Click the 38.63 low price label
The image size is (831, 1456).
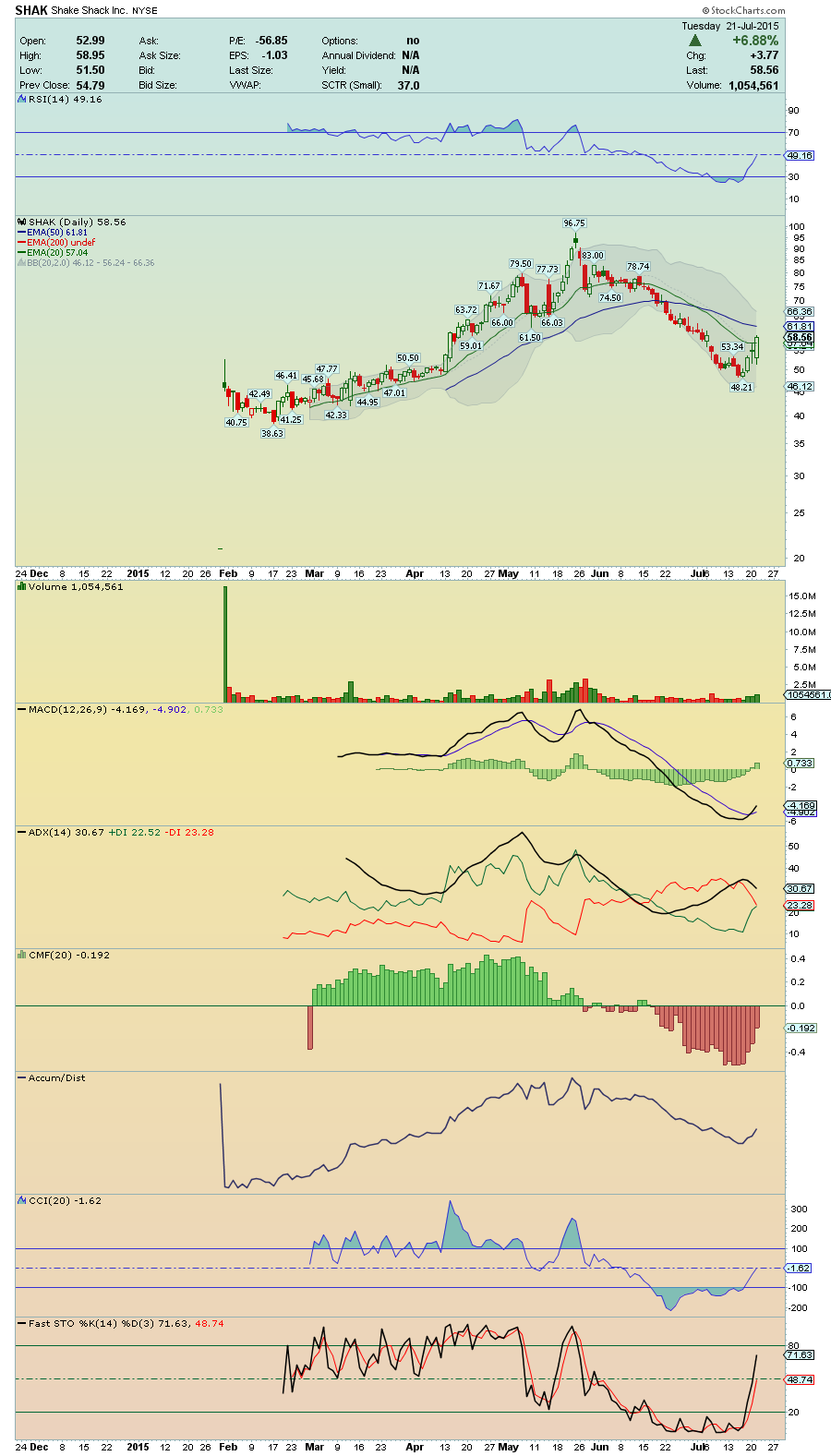tap(272, 433)
